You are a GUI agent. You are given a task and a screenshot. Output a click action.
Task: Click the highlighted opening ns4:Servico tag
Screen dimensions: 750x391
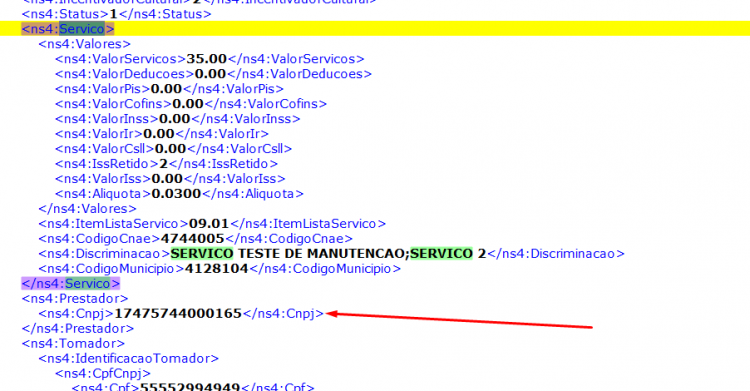[x=68, y=29]
